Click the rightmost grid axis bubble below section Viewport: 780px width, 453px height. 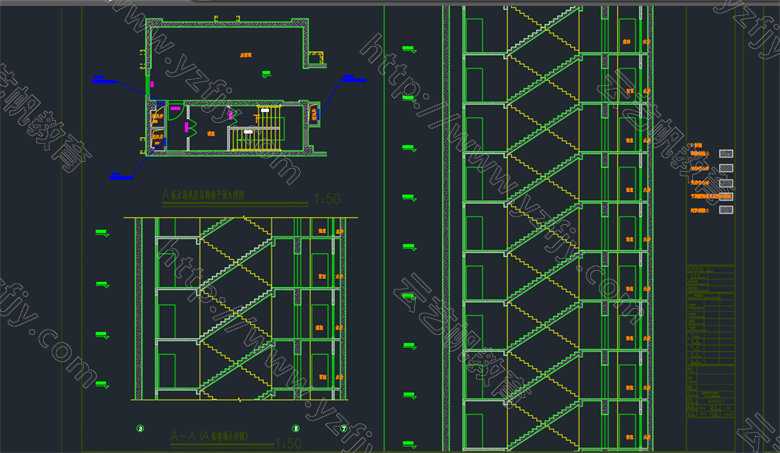click(343, 428)
